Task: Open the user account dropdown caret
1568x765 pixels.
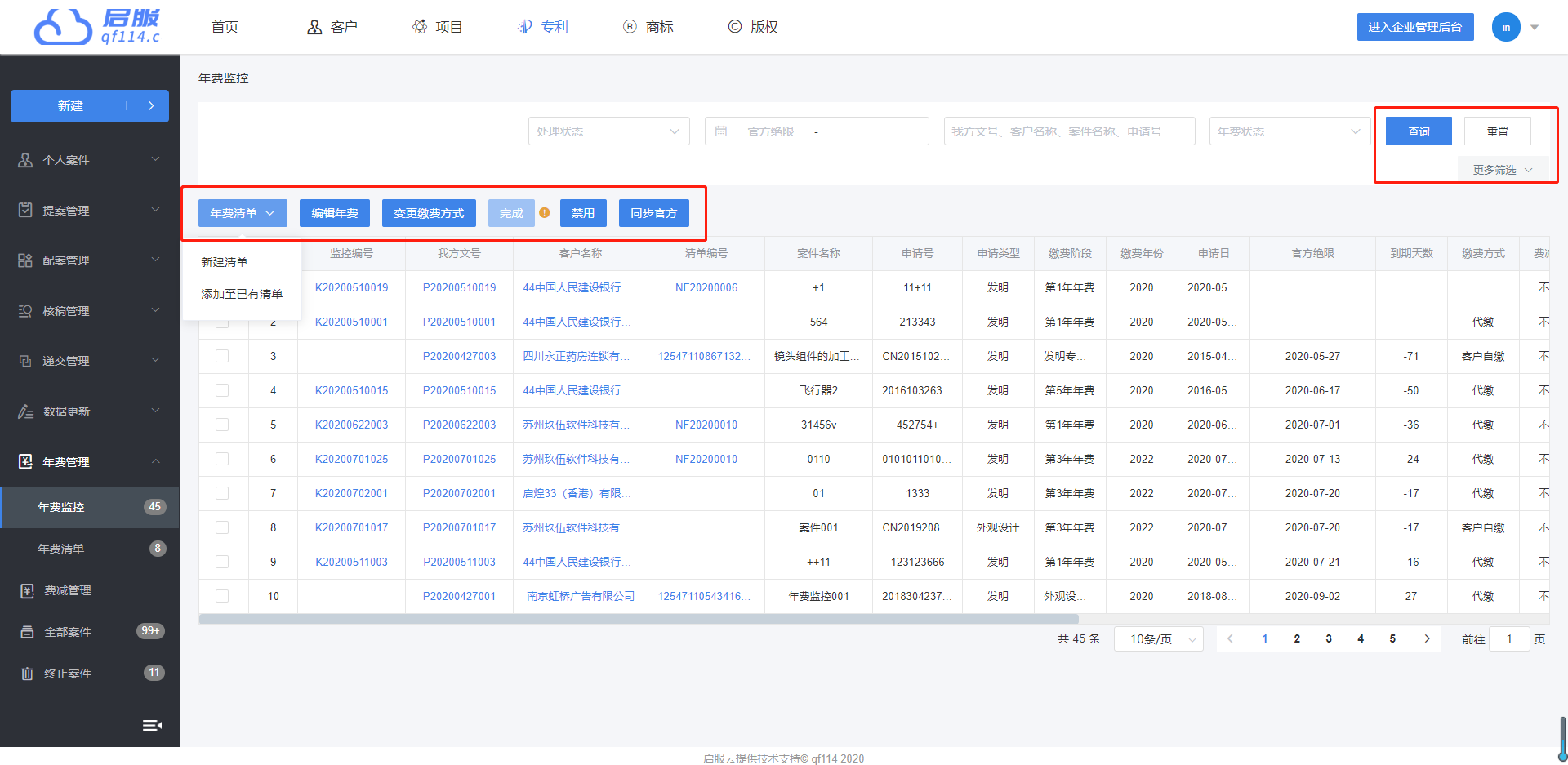Action: (1535, 28)
